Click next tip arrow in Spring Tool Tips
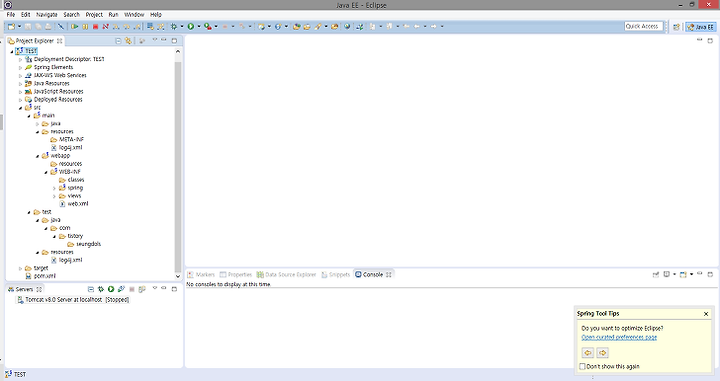 602,353
